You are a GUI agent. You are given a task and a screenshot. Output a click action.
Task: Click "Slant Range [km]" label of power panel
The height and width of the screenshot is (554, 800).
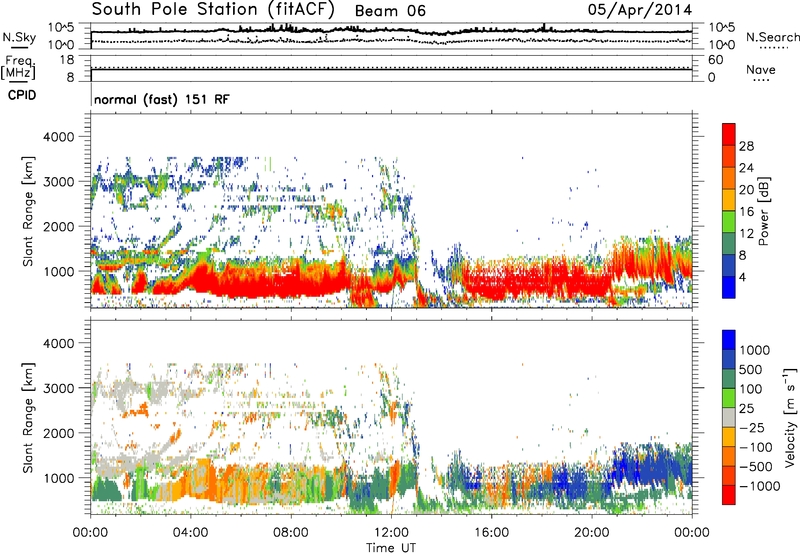point(28,211)
